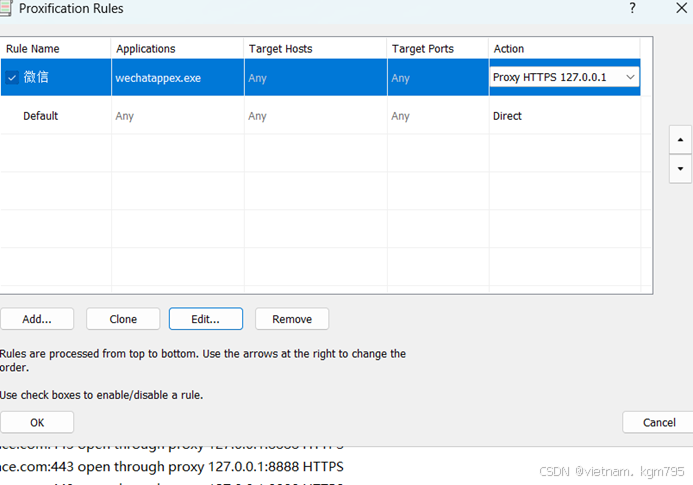Remove the selected rule

292,319
